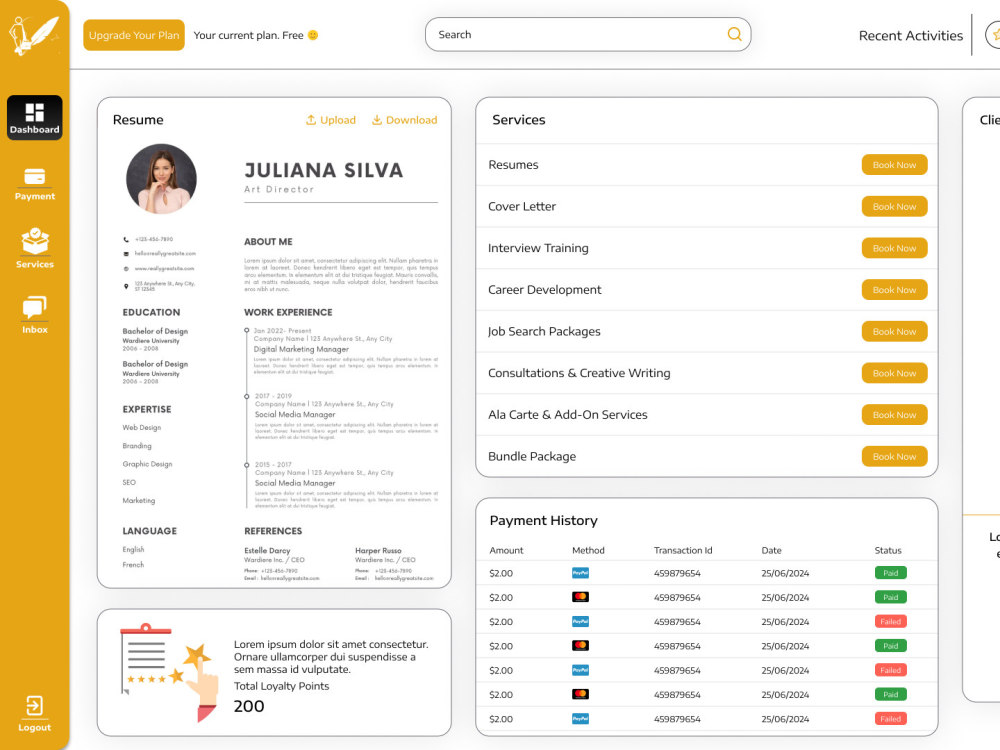
Task: Click the JULIANA SILVA name on resume
Action: point(323,170)
